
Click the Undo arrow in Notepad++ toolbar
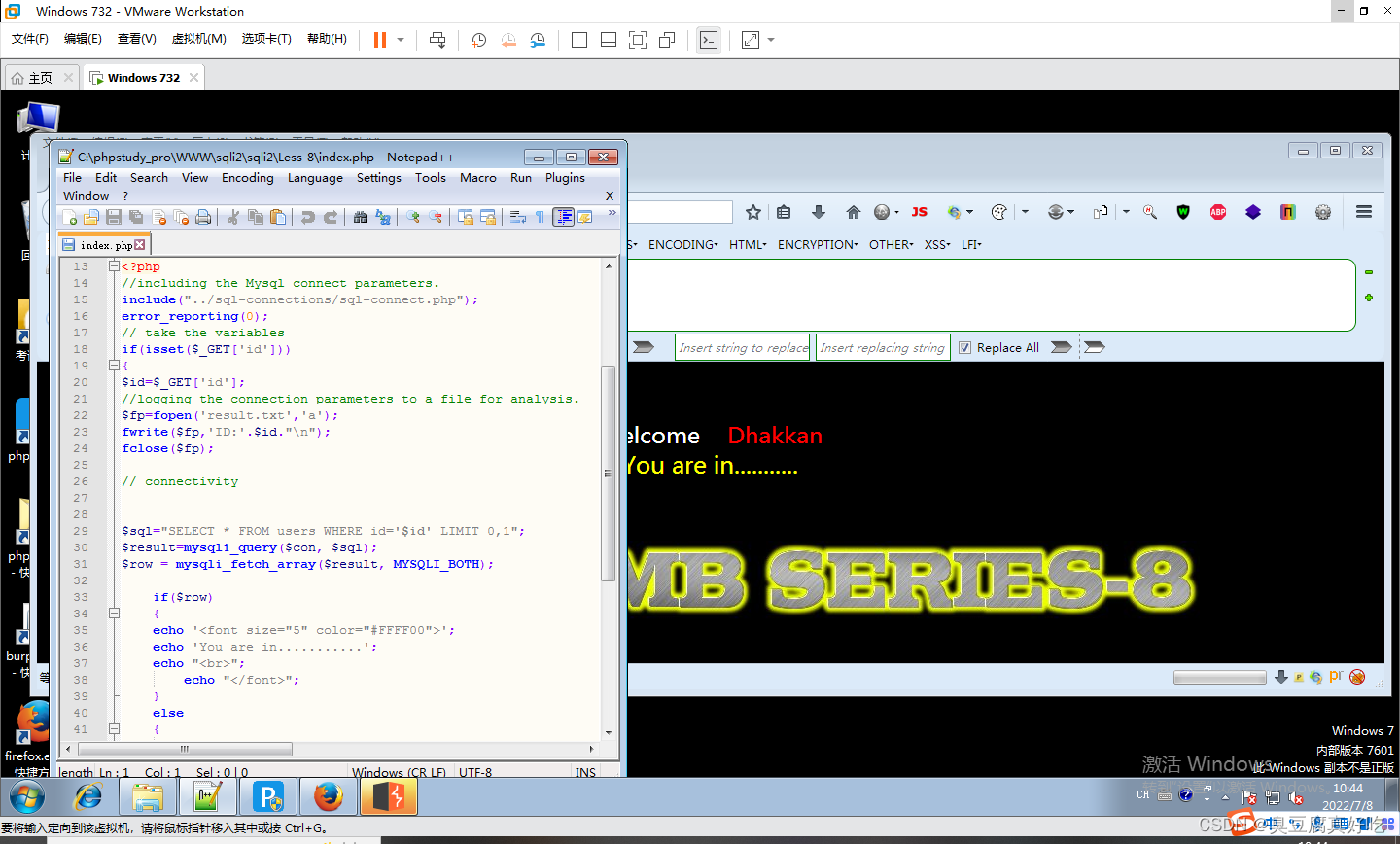point(308,217)
